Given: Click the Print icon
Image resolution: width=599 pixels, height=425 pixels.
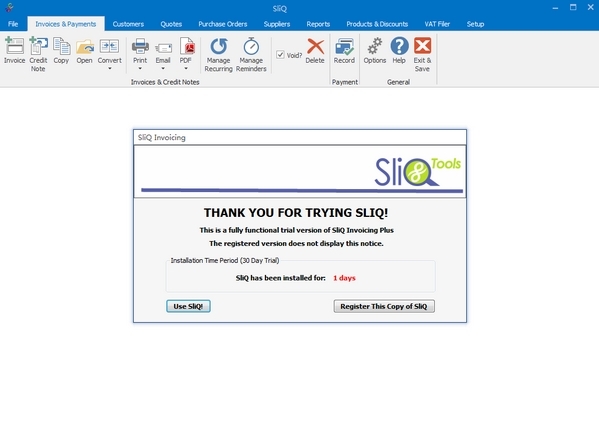Looking at the screenshot, I should click(x=140, y=46).
